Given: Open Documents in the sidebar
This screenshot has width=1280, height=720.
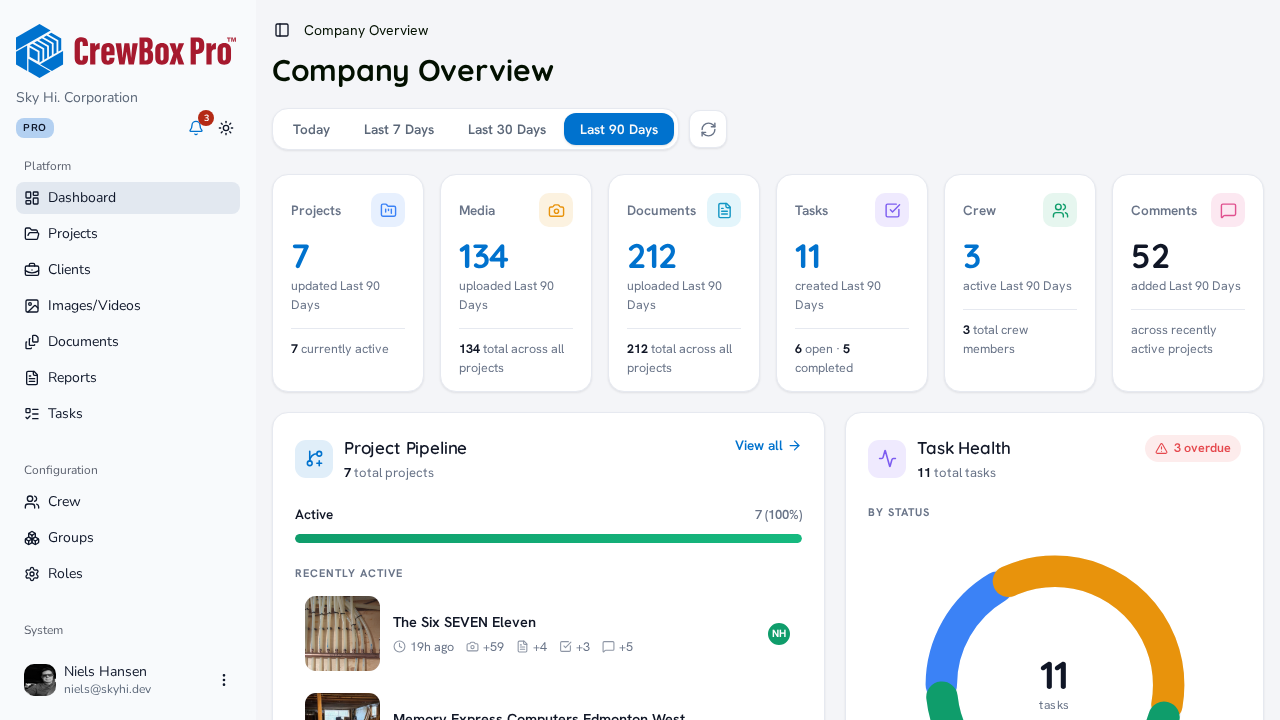Looking at the screenshot, I should coord(128,342).
